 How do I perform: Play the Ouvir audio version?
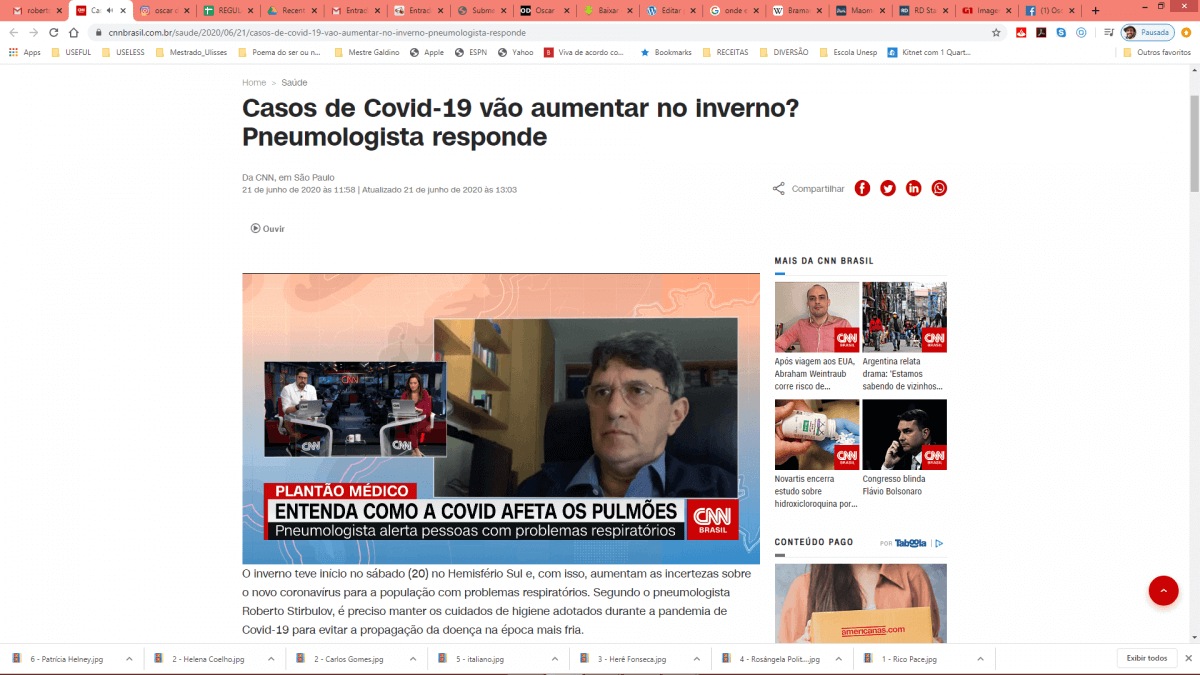pos(268,229)
